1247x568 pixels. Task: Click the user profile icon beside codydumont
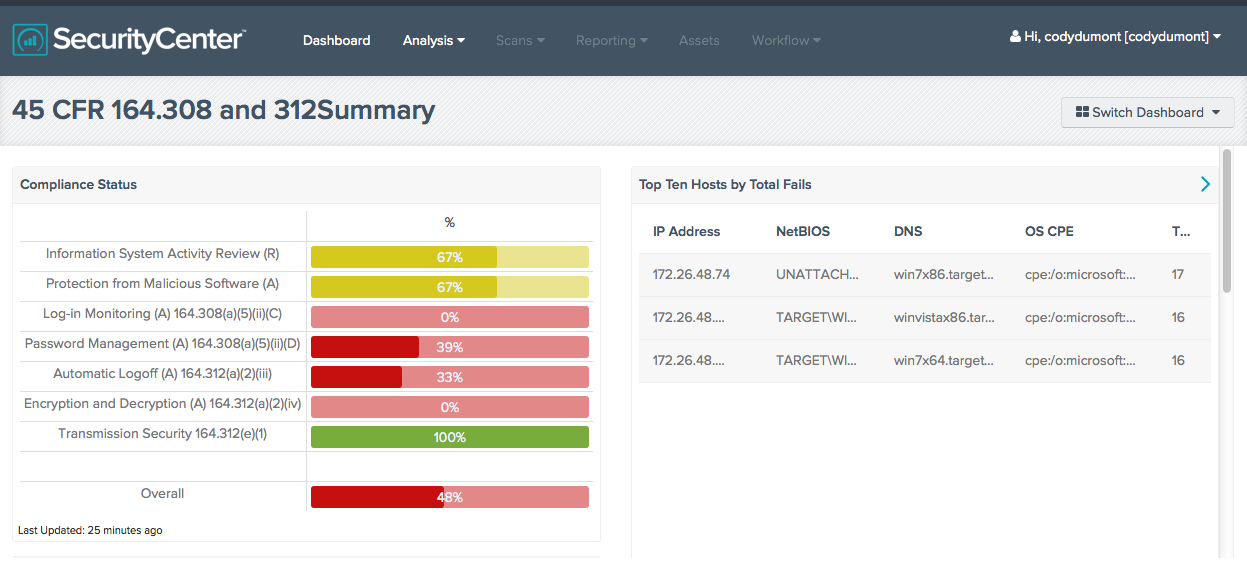1015,37
